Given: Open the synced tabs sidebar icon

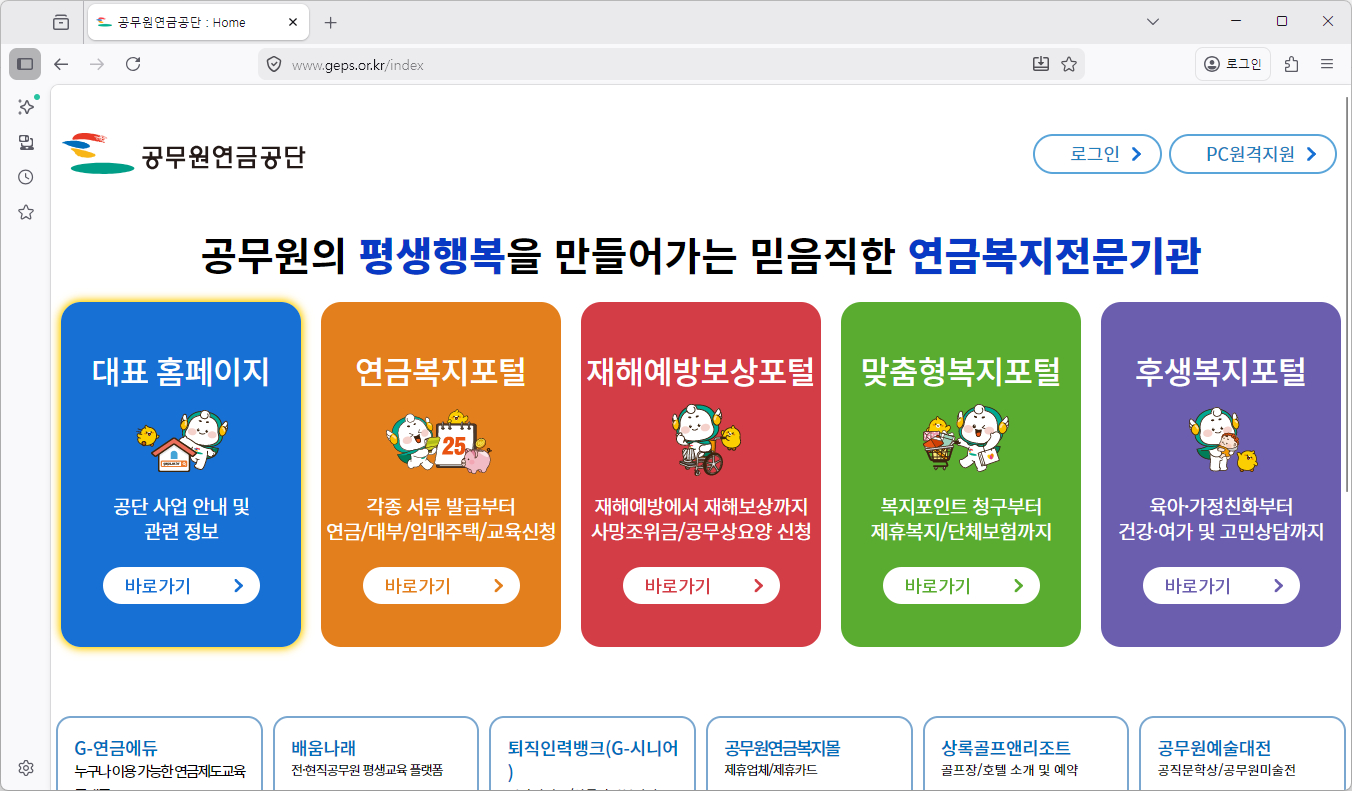Looking at the screenshot, I should [x=26, y=142].
